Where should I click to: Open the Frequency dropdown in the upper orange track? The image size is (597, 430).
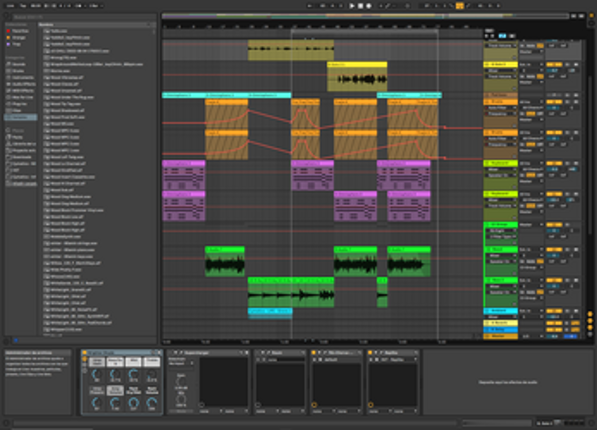pyautogui.click(x=500, y=113)
